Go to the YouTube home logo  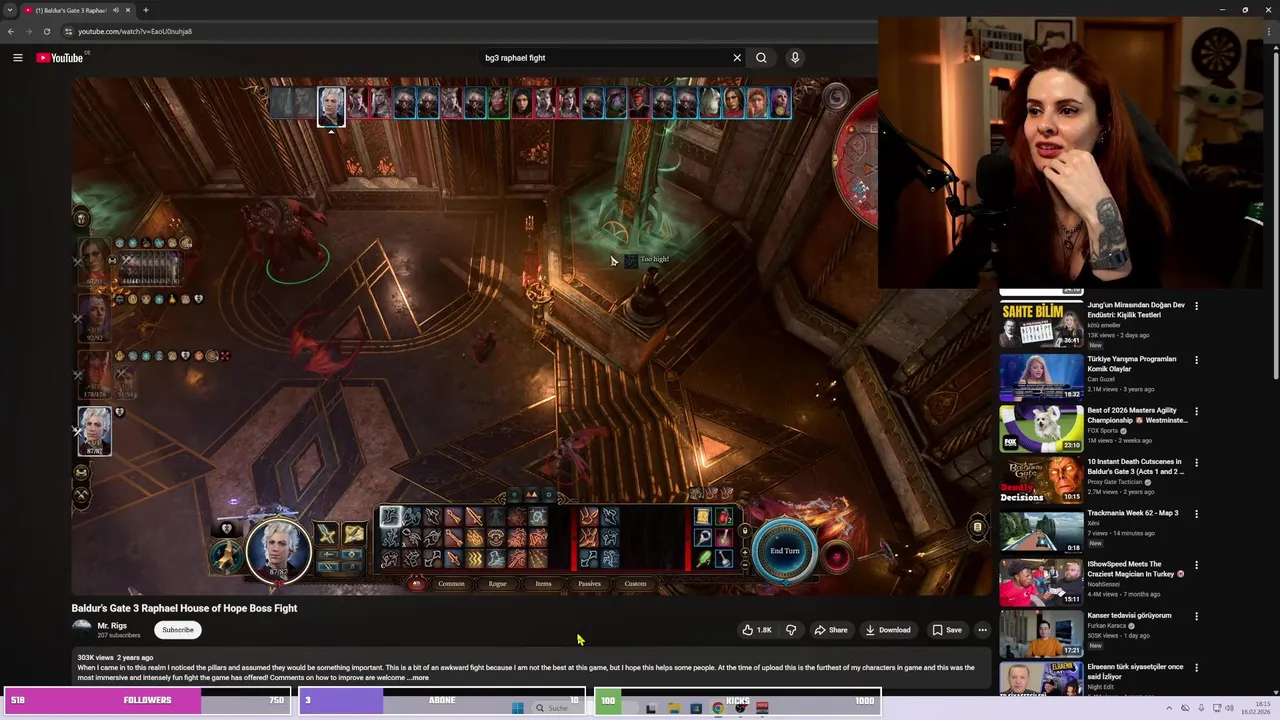[60, 58]
